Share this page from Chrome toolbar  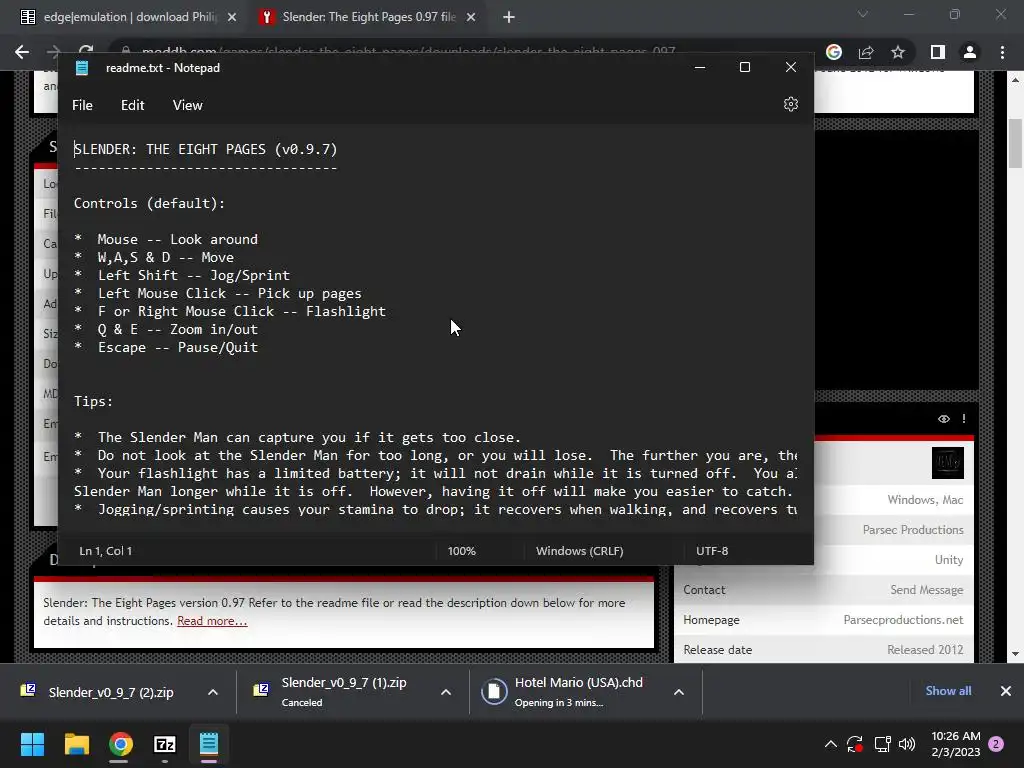[866, 52]
